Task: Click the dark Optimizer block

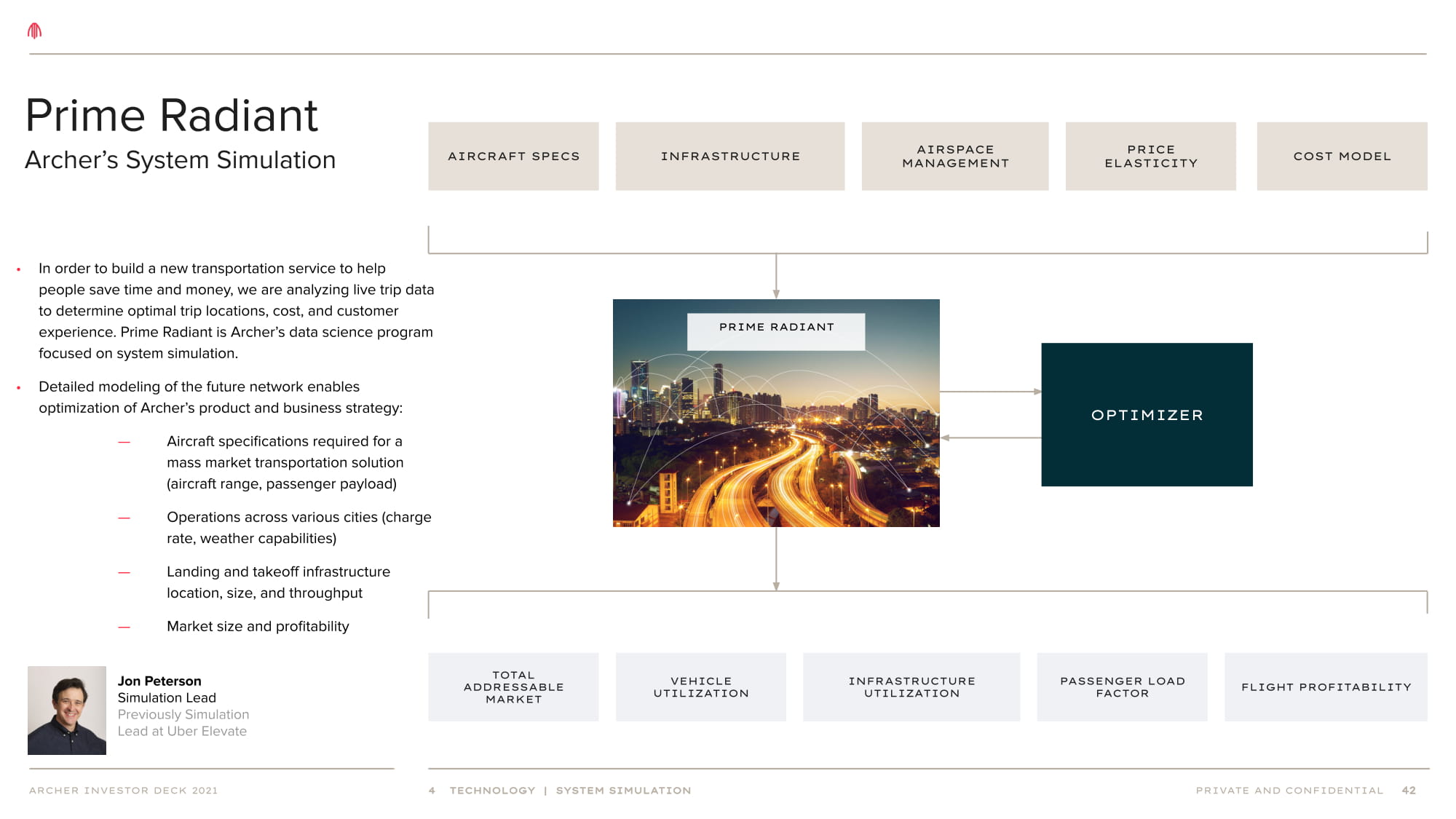Action: tap(1147, 415)
